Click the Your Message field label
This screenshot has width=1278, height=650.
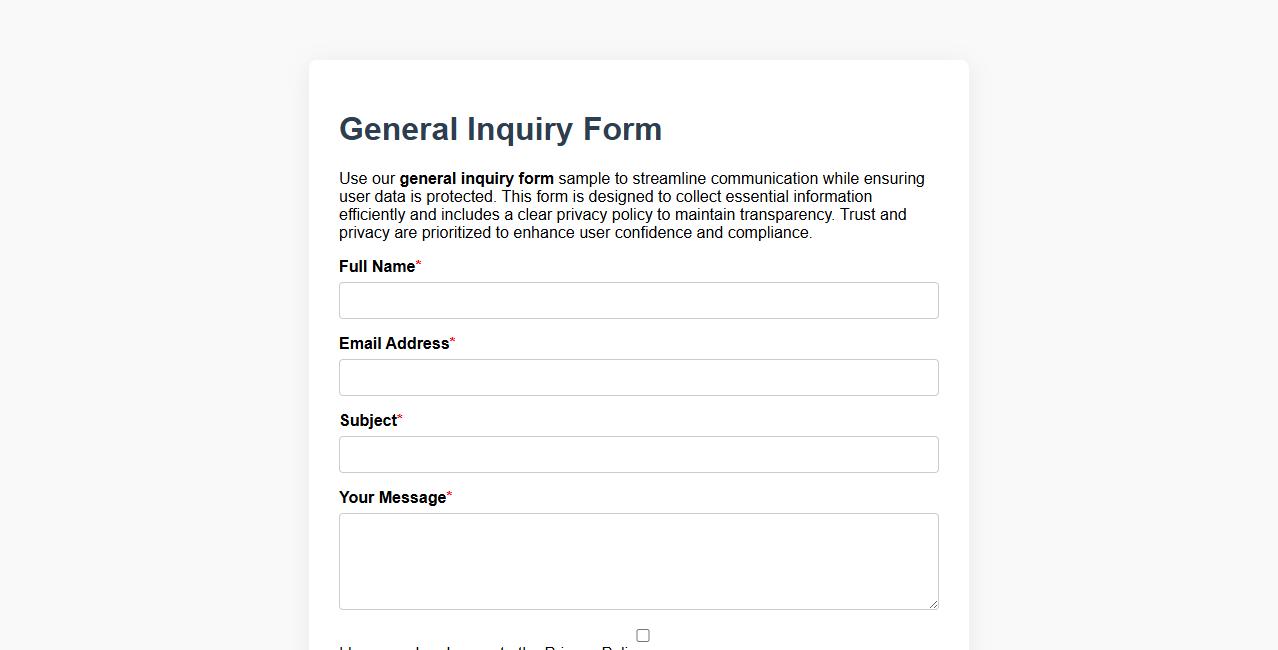point(392,497)
